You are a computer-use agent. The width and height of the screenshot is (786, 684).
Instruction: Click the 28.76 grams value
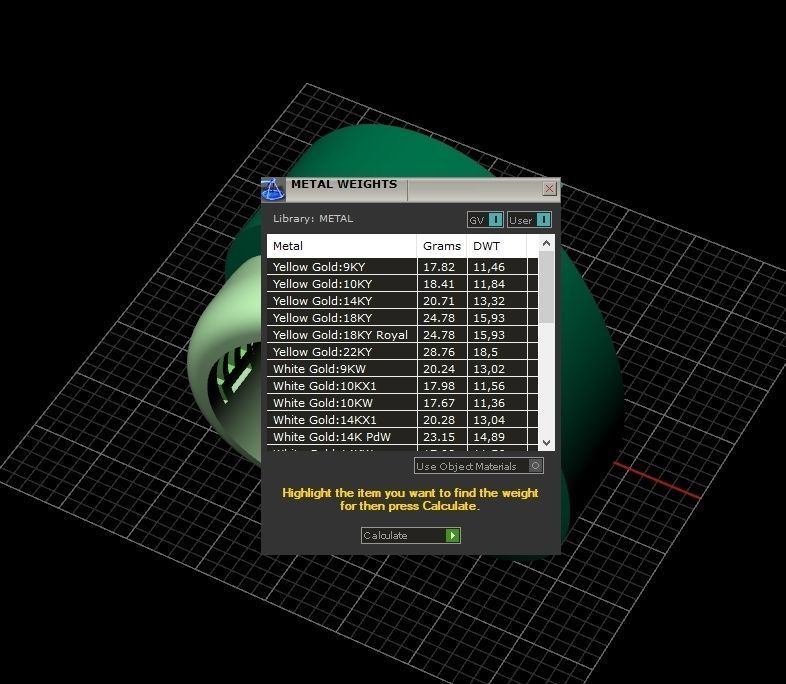pos(439,352)
